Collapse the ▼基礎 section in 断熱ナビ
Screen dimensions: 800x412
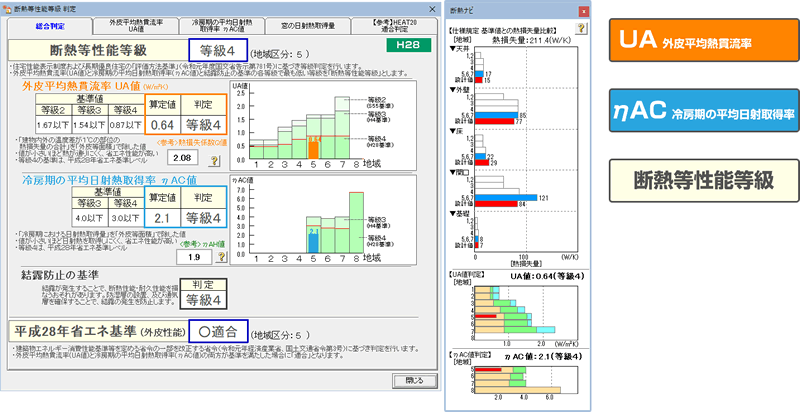(x=459, y=214)
